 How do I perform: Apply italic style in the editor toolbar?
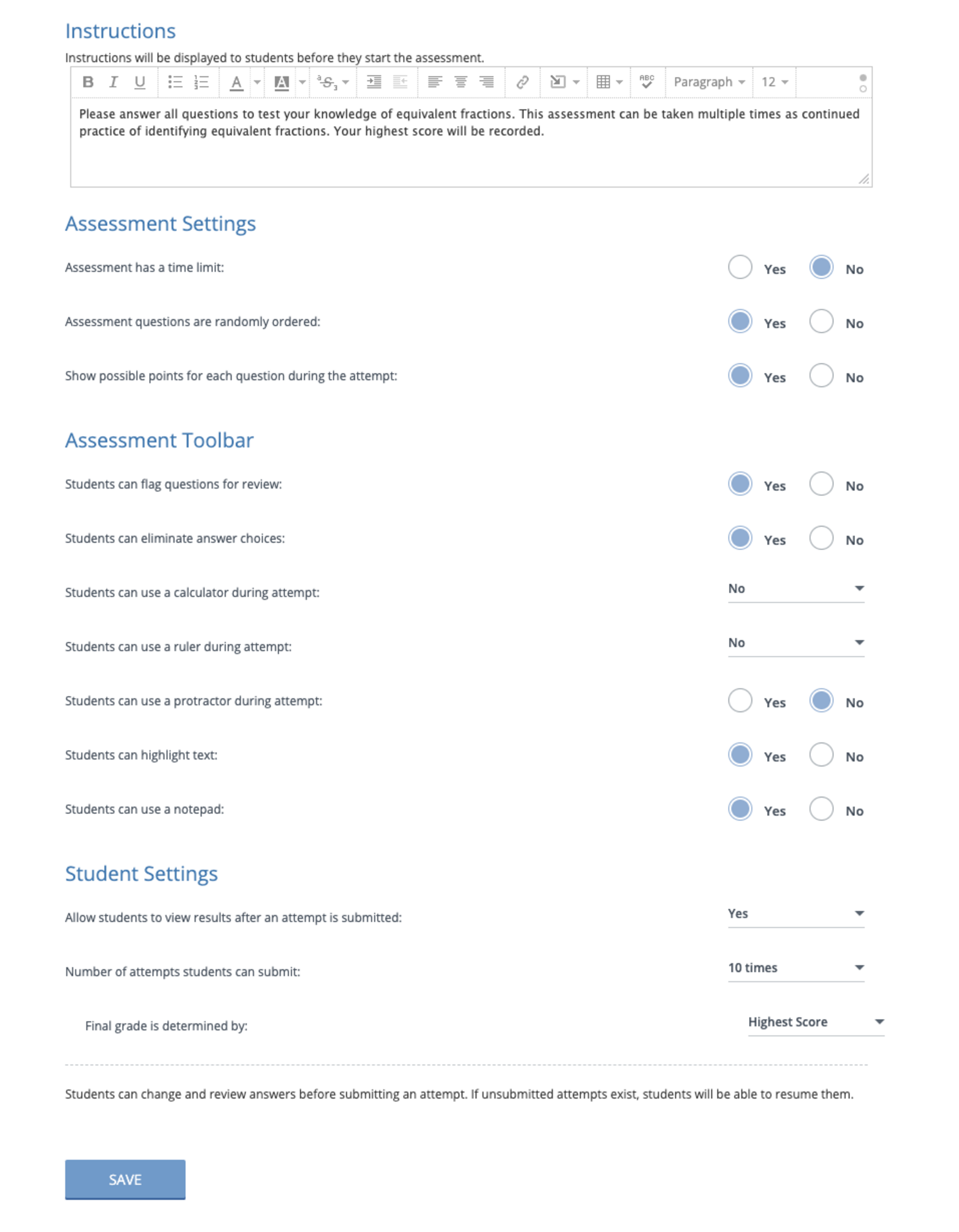114,82
